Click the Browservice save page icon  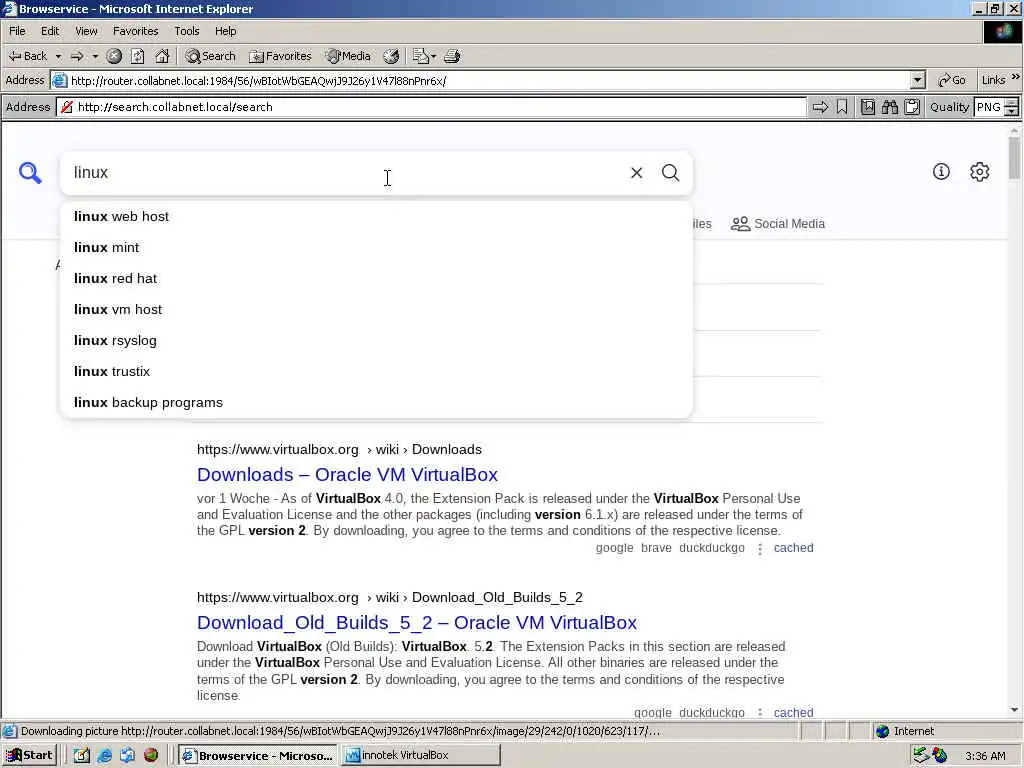coord(867,107)
